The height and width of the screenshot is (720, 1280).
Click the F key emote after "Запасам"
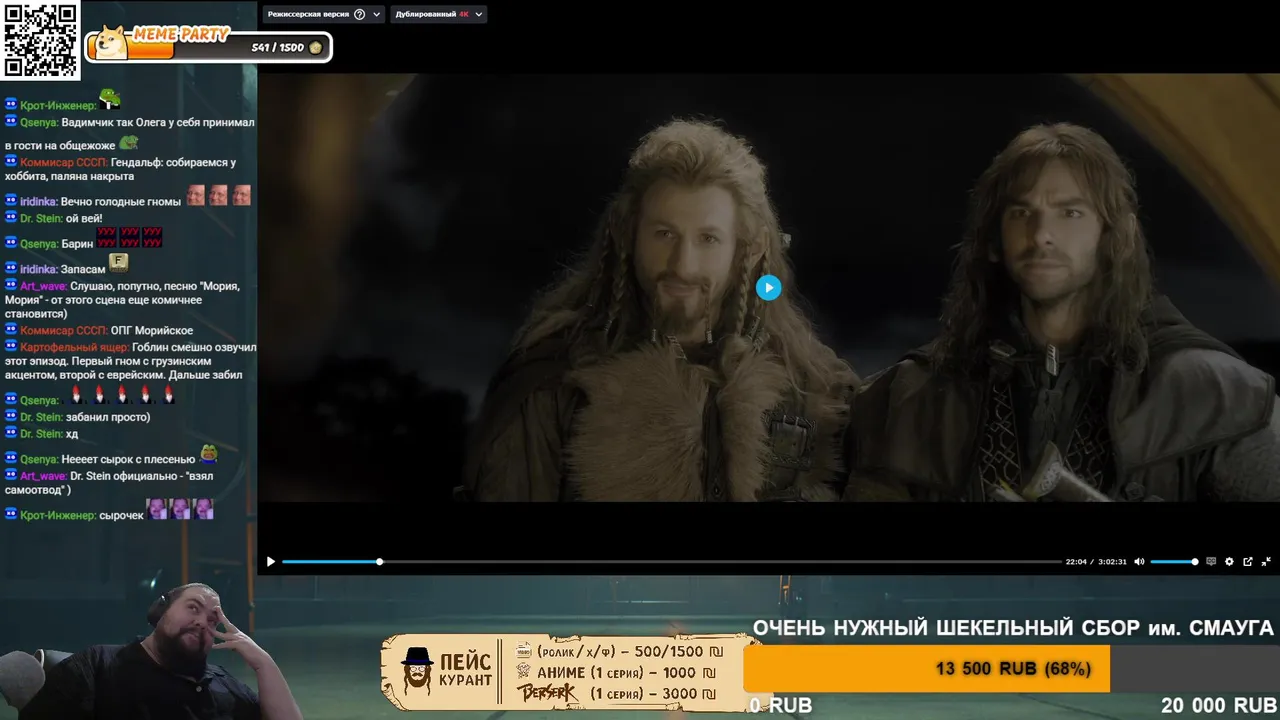118,263
